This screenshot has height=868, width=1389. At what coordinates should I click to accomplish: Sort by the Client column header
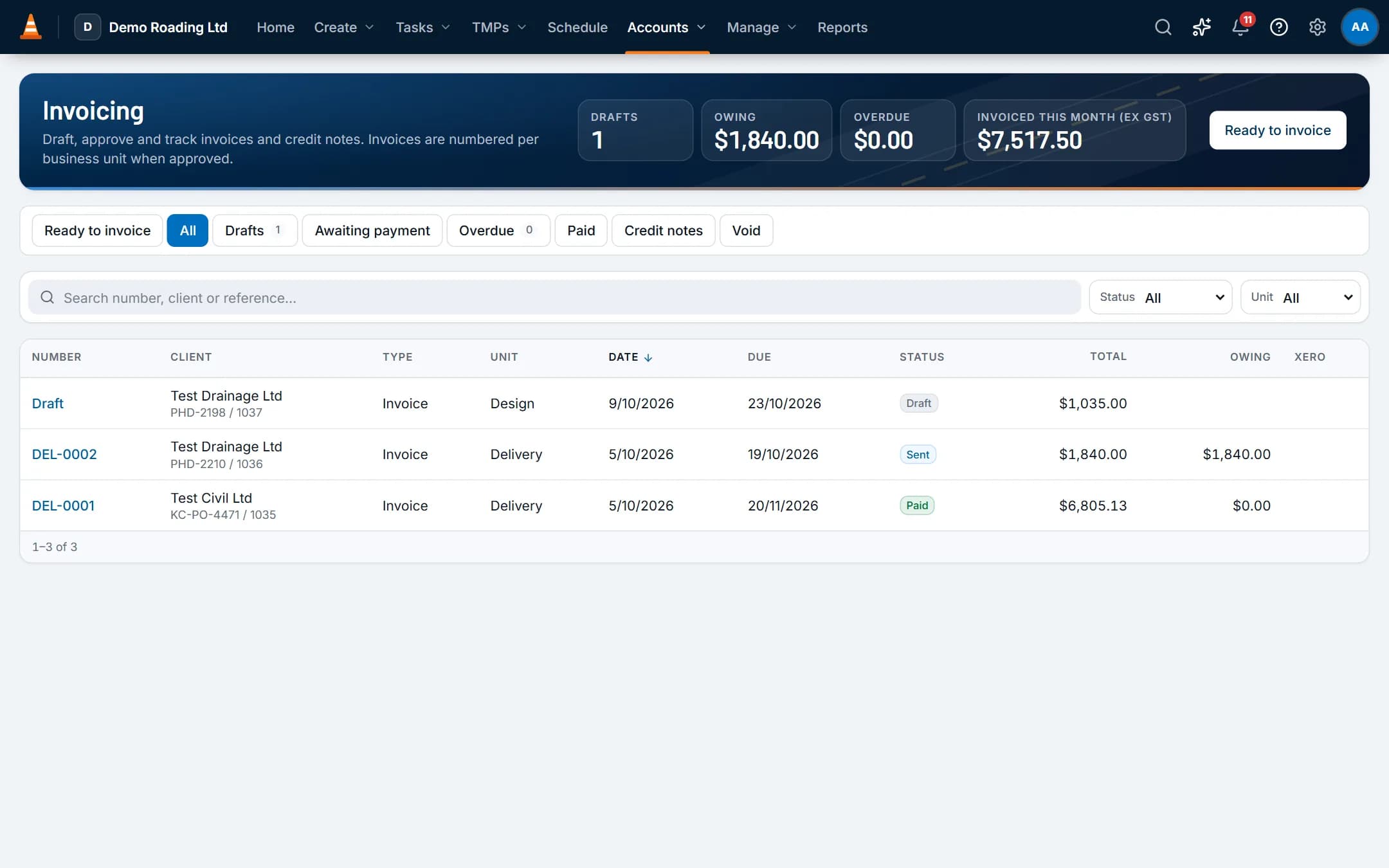190,357
